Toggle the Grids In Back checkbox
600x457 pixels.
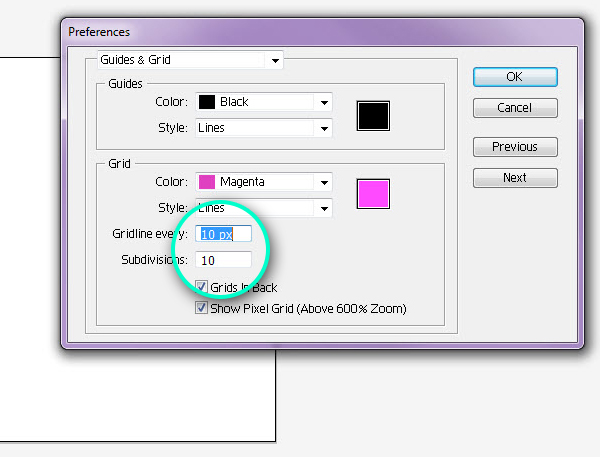click(201, 287)
